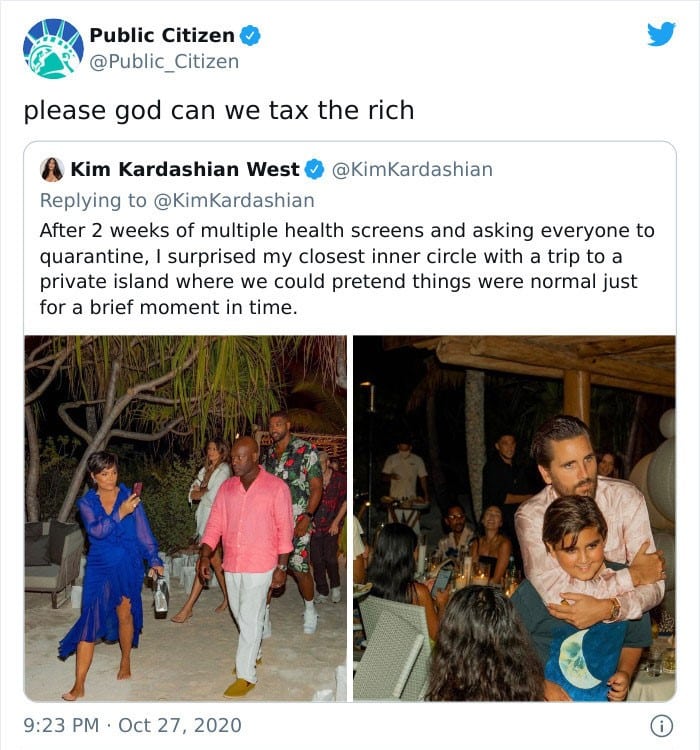Click the Twitter bird logo
The width and height of the screenshot is (700, 750).
tap(661, 34)
